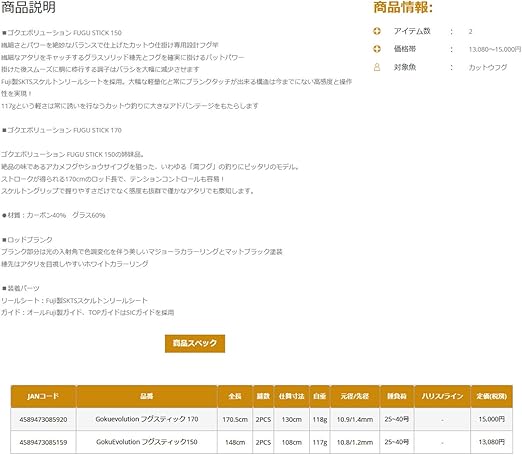Screen dimensions: 522x455
Task: Click the 130cm cell
Action: tap(292, 419)
